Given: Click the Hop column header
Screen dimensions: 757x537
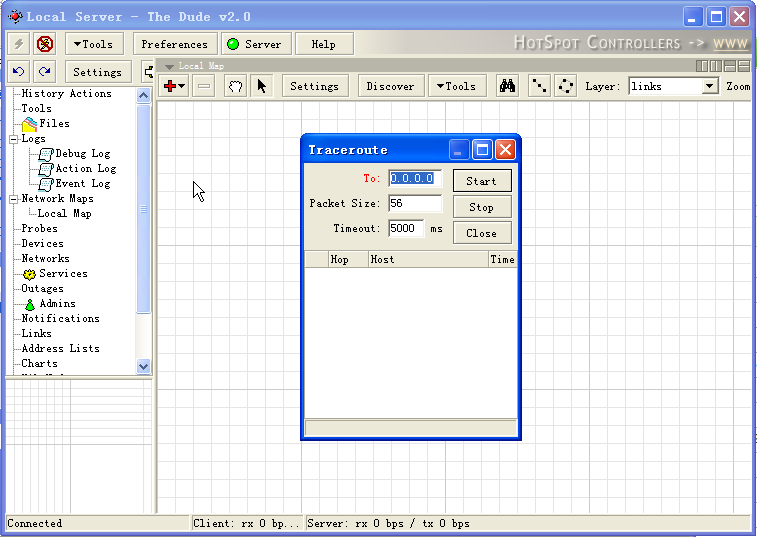Looking at the screenshot, I should coord(348,259).
